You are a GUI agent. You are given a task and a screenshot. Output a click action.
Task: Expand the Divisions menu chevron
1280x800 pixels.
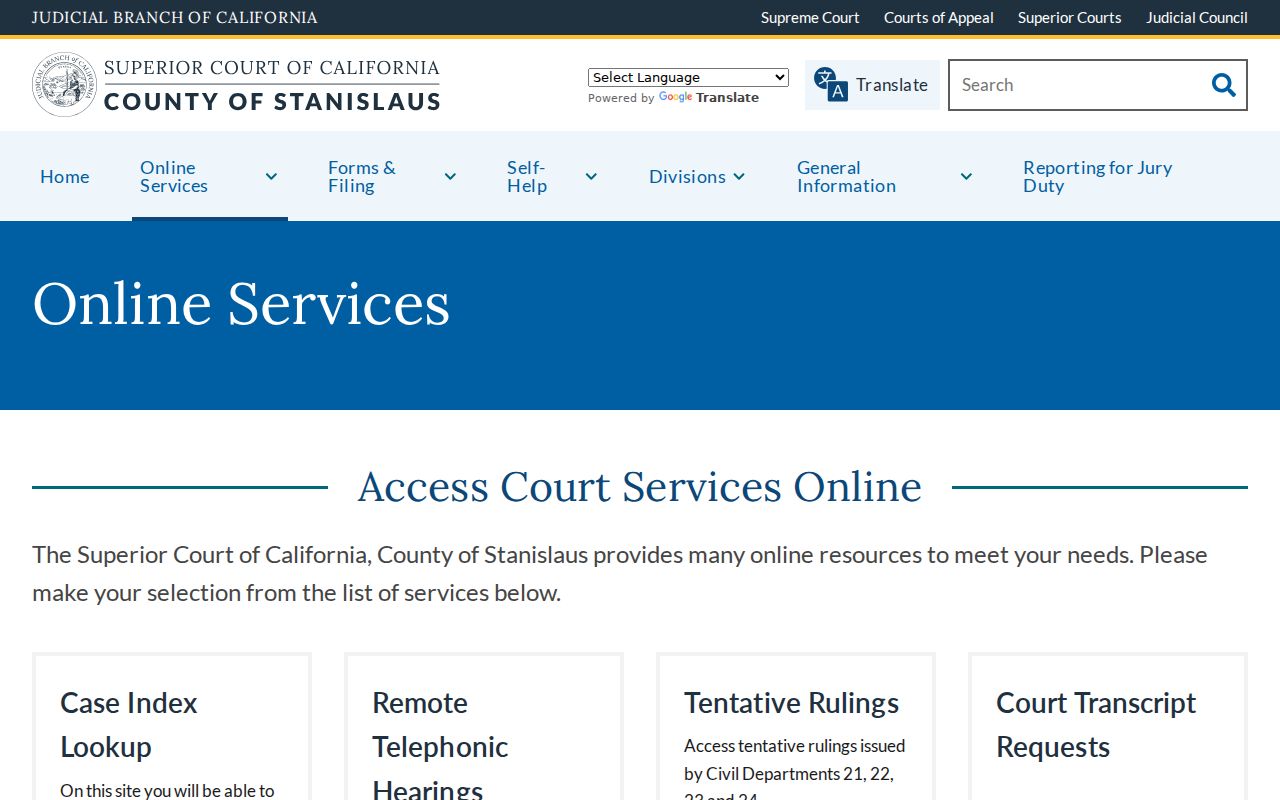[x=739, y=177]
